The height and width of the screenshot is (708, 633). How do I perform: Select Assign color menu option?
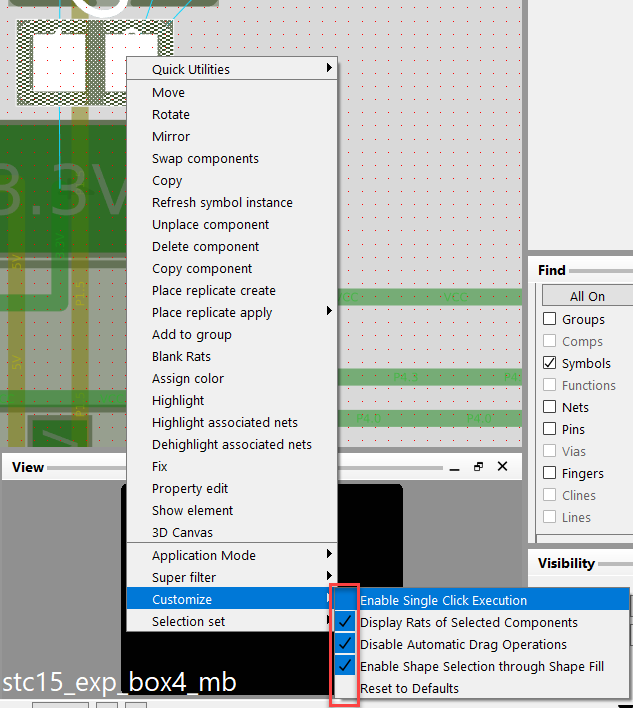(x=188, y=379)
